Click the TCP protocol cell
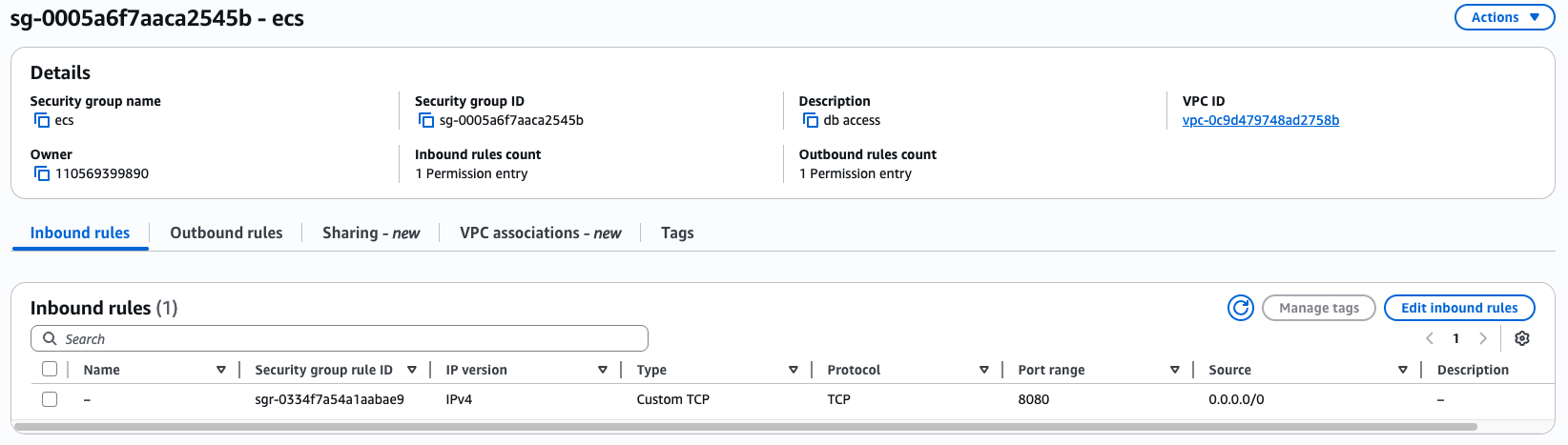1568x445 pixels. click(839, 399)
